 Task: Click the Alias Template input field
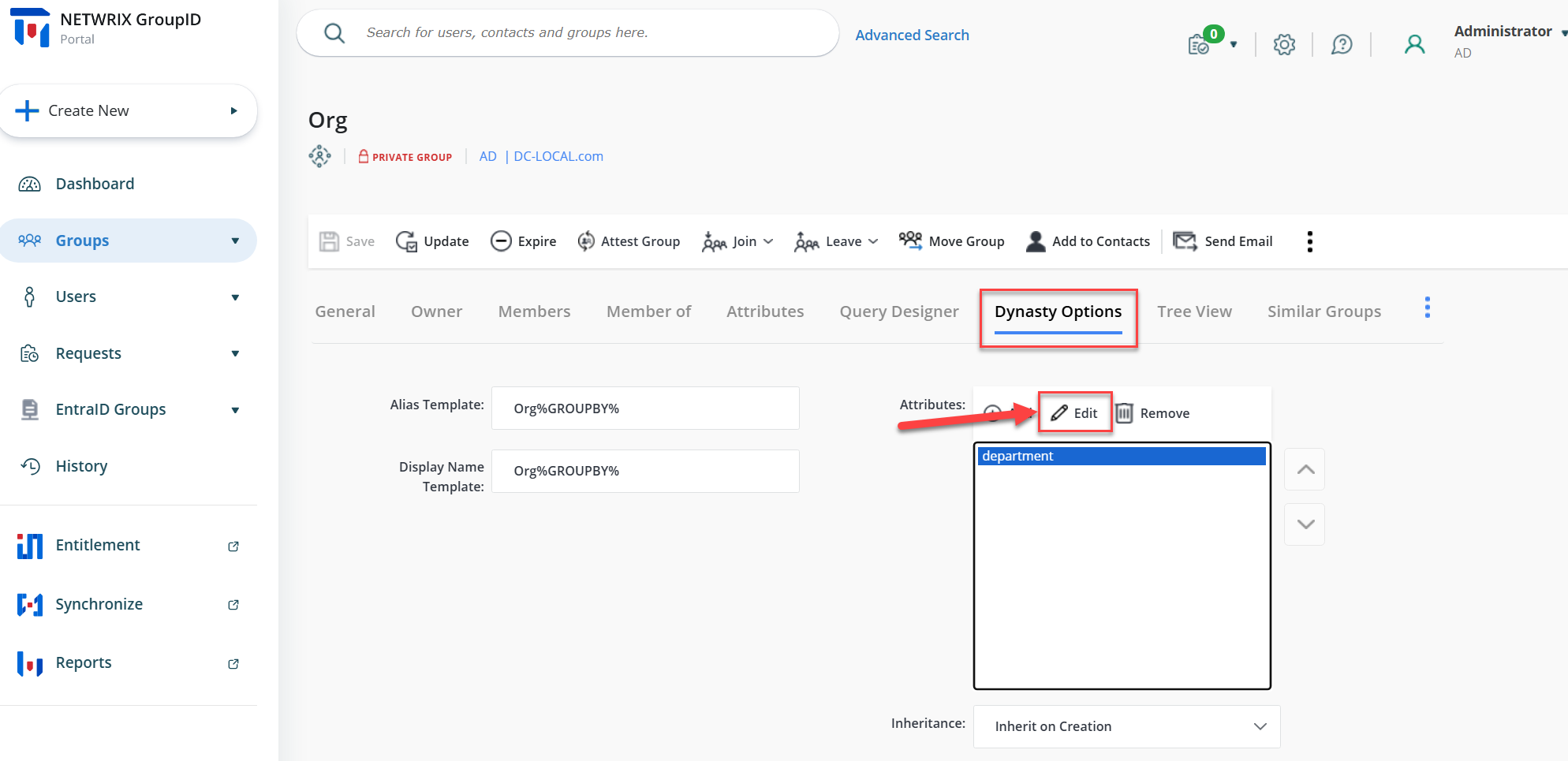point(644,408)
